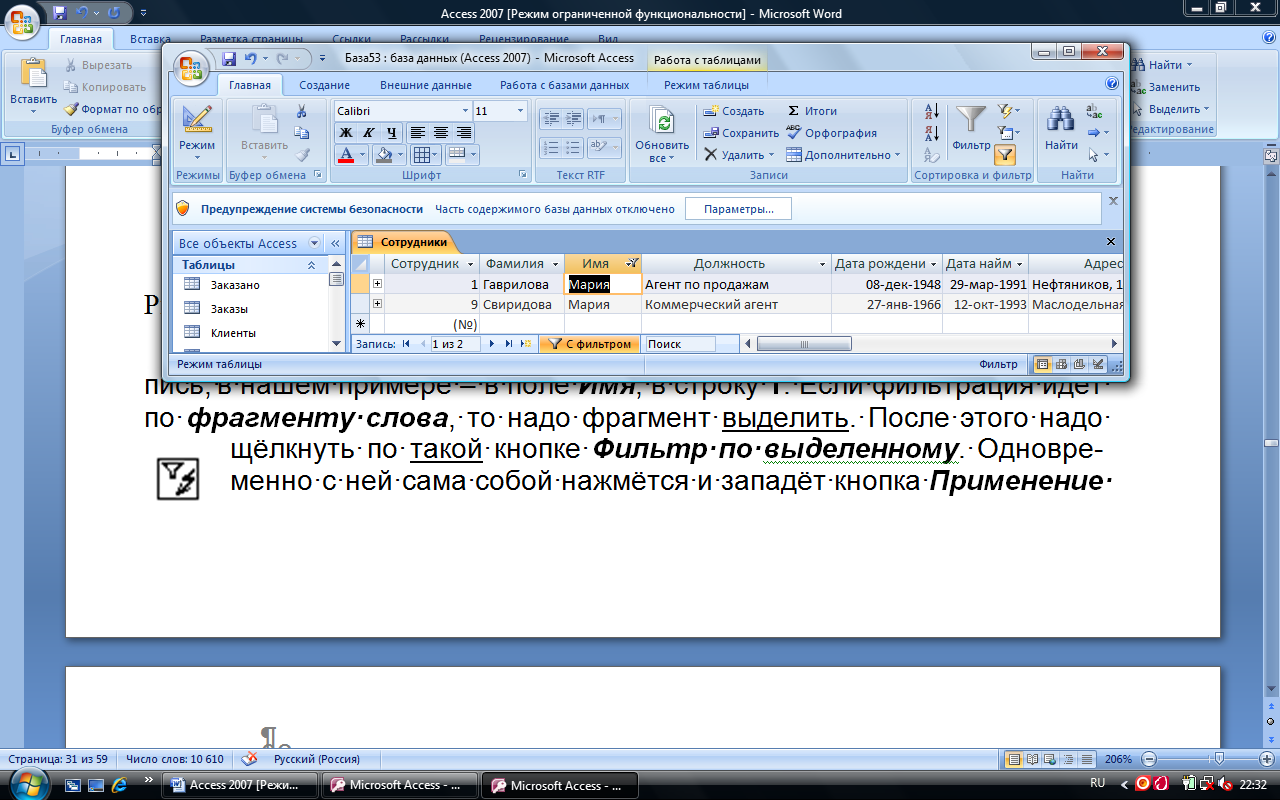Viewport: 1280px width, 800px height.
Task: Click the large Фильтр funnel button
Action: (x=971, y=128)
